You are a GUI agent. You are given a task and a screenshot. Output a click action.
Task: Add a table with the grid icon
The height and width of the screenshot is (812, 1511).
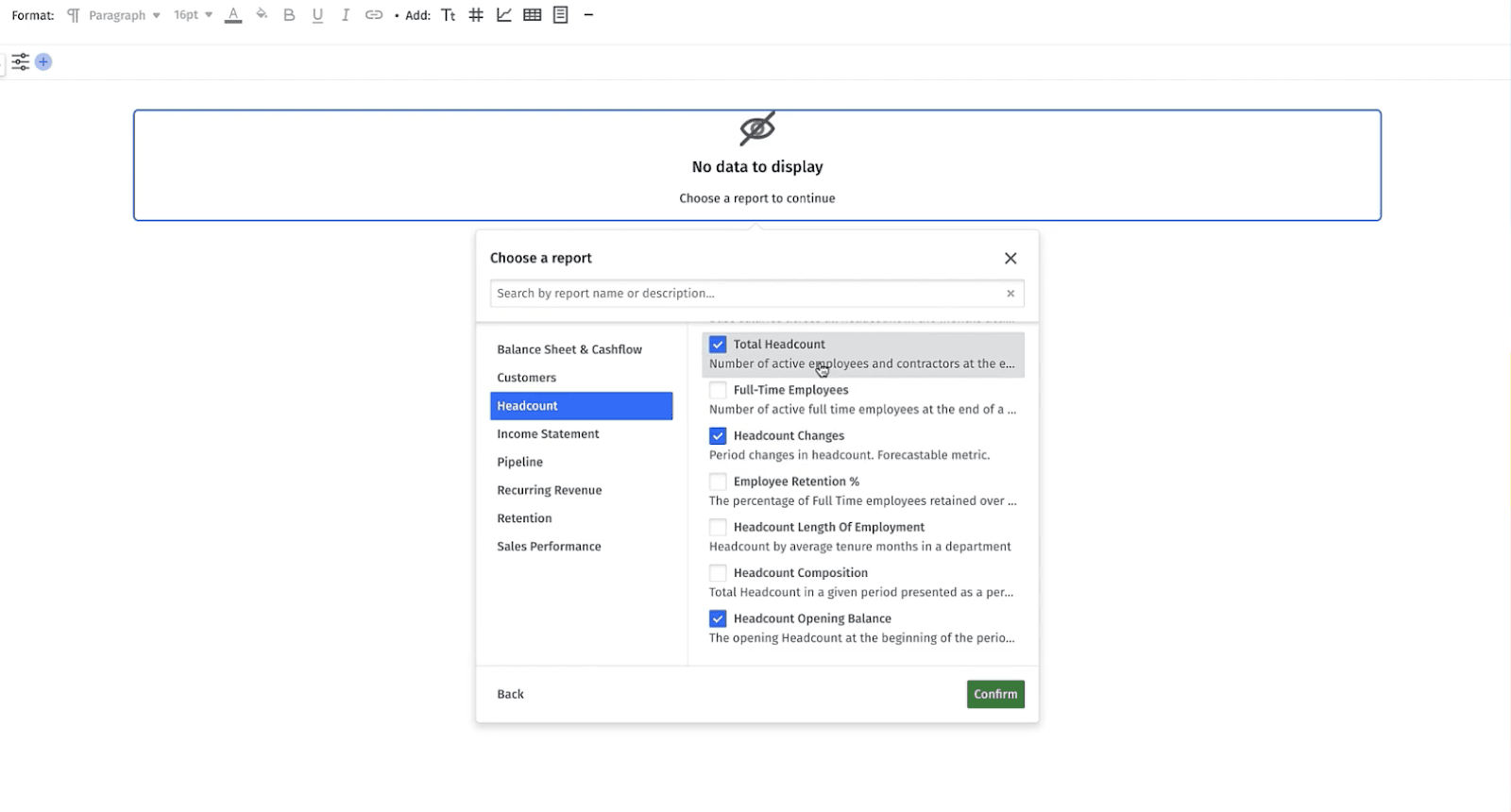tap(533, 15)
